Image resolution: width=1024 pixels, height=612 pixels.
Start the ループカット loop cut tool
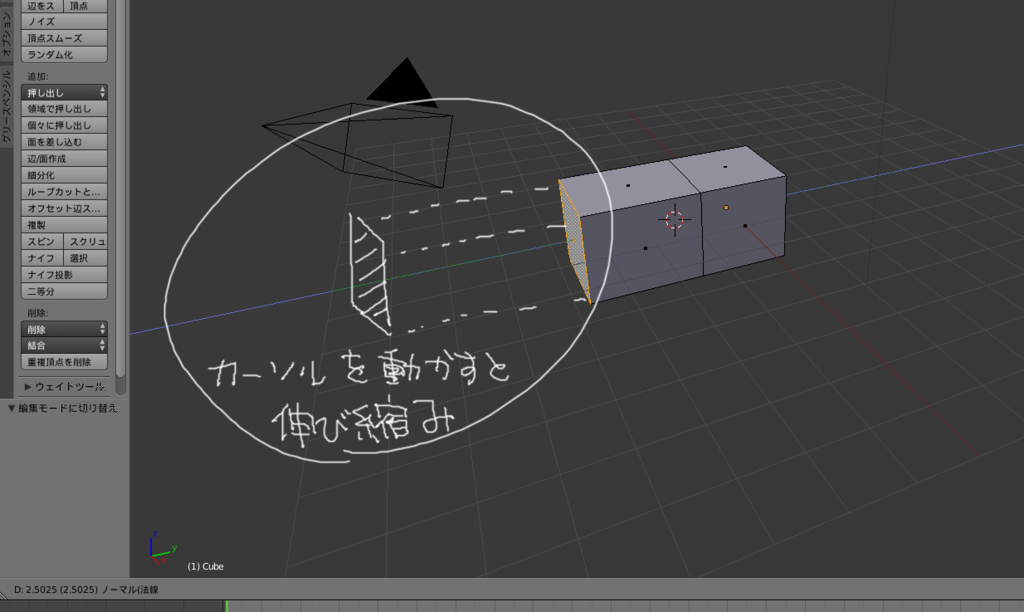tap(62, 191)
